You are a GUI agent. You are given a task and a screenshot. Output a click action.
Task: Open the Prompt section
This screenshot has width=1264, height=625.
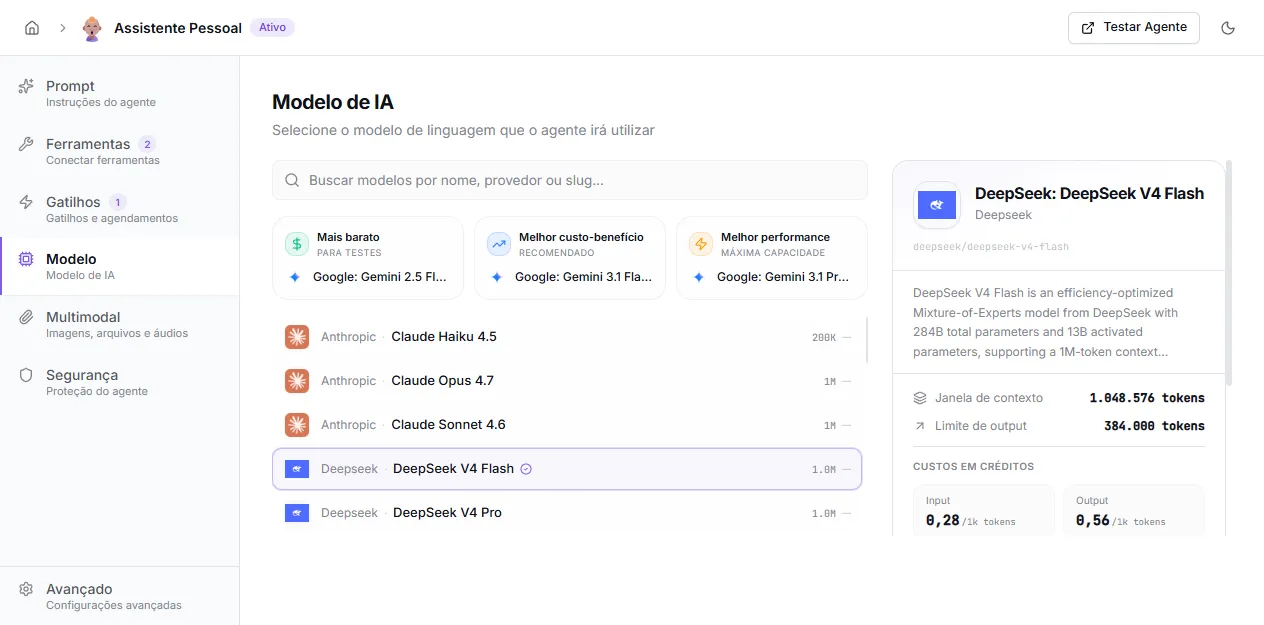coord(120,93)
